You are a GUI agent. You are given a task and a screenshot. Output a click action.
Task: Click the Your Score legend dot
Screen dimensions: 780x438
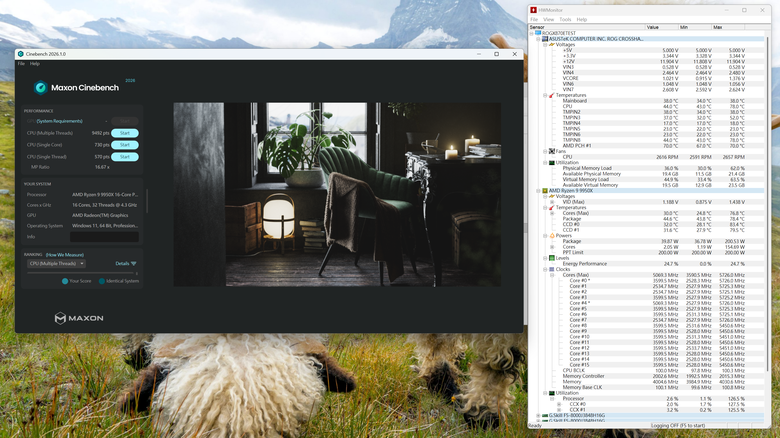pos(65,281)
